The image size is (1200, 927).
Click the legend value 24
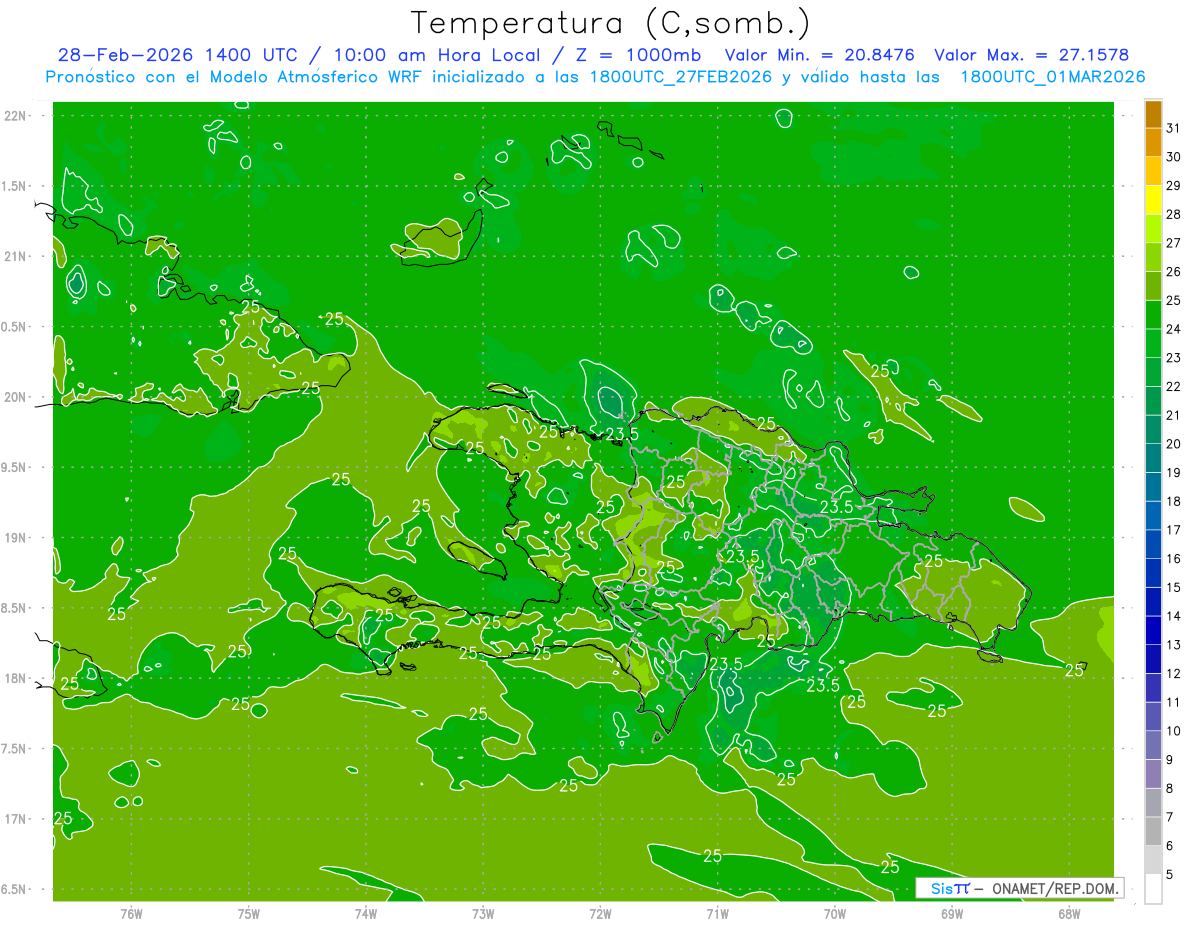[x=1174, y=329]
